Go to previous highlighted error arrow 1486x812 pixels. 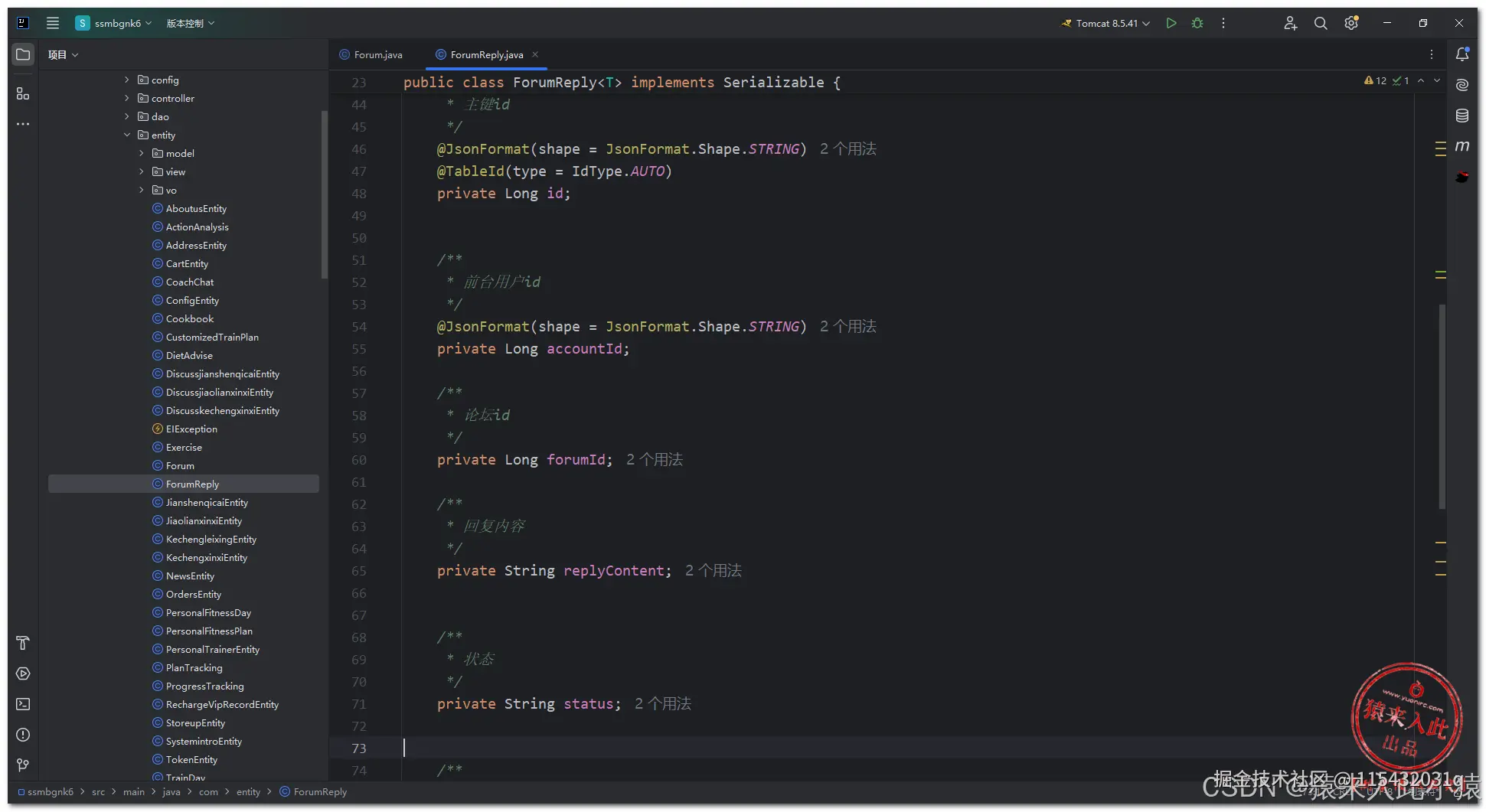click(x=1421, y=80)
